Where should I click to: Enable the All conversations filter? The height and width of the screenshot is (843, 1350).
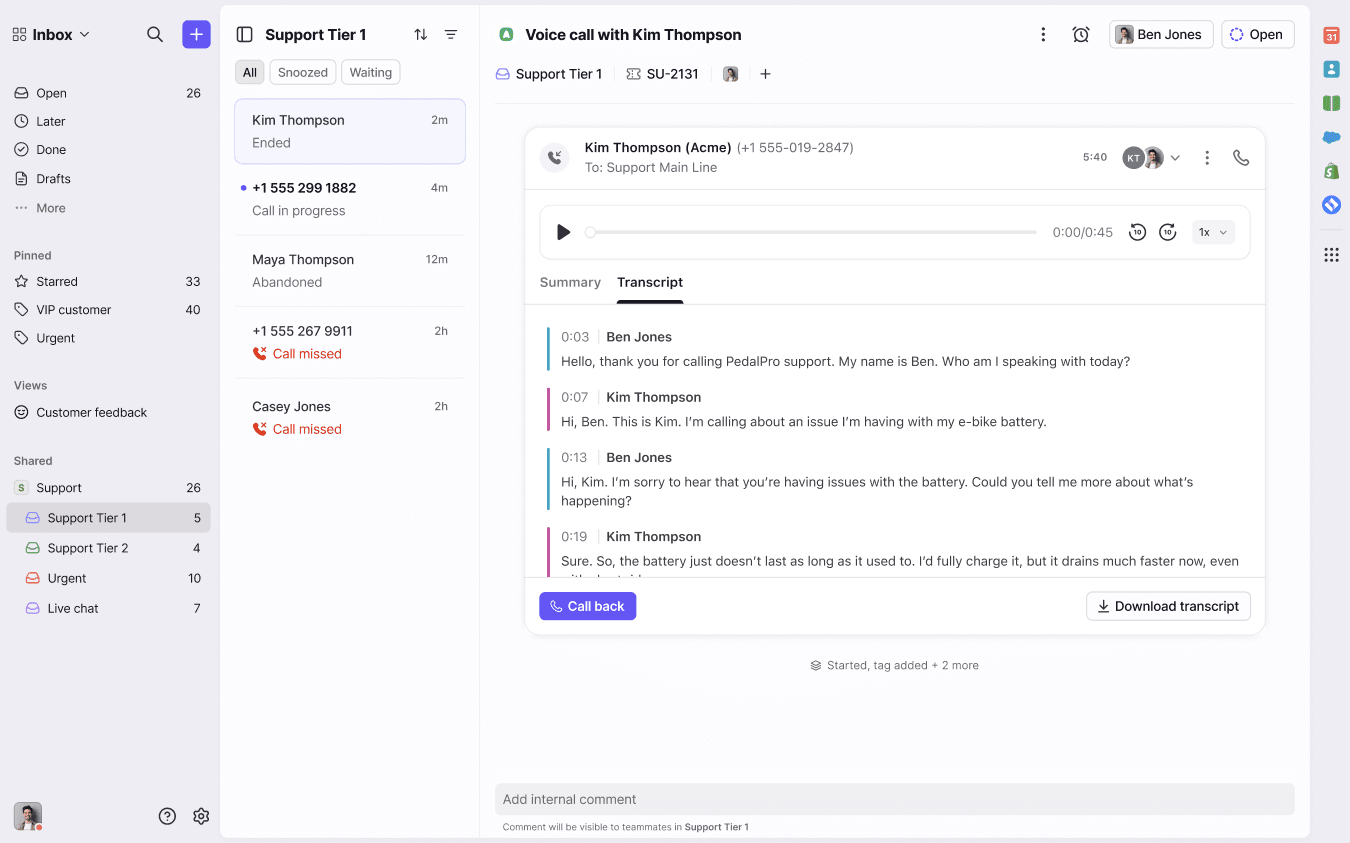(x=249, y=71)
